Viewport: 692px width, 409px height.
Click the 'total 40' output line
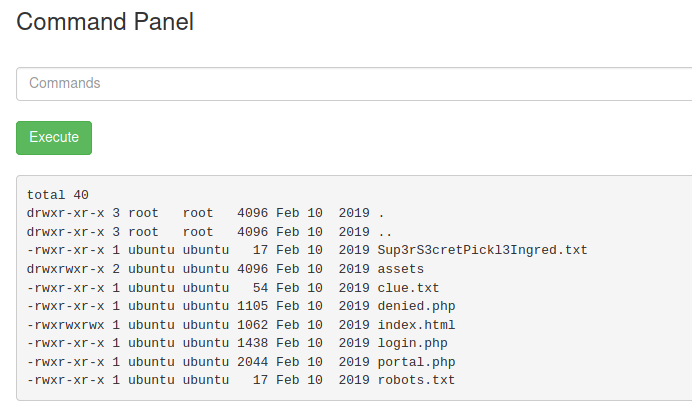(x=58, y=195)
